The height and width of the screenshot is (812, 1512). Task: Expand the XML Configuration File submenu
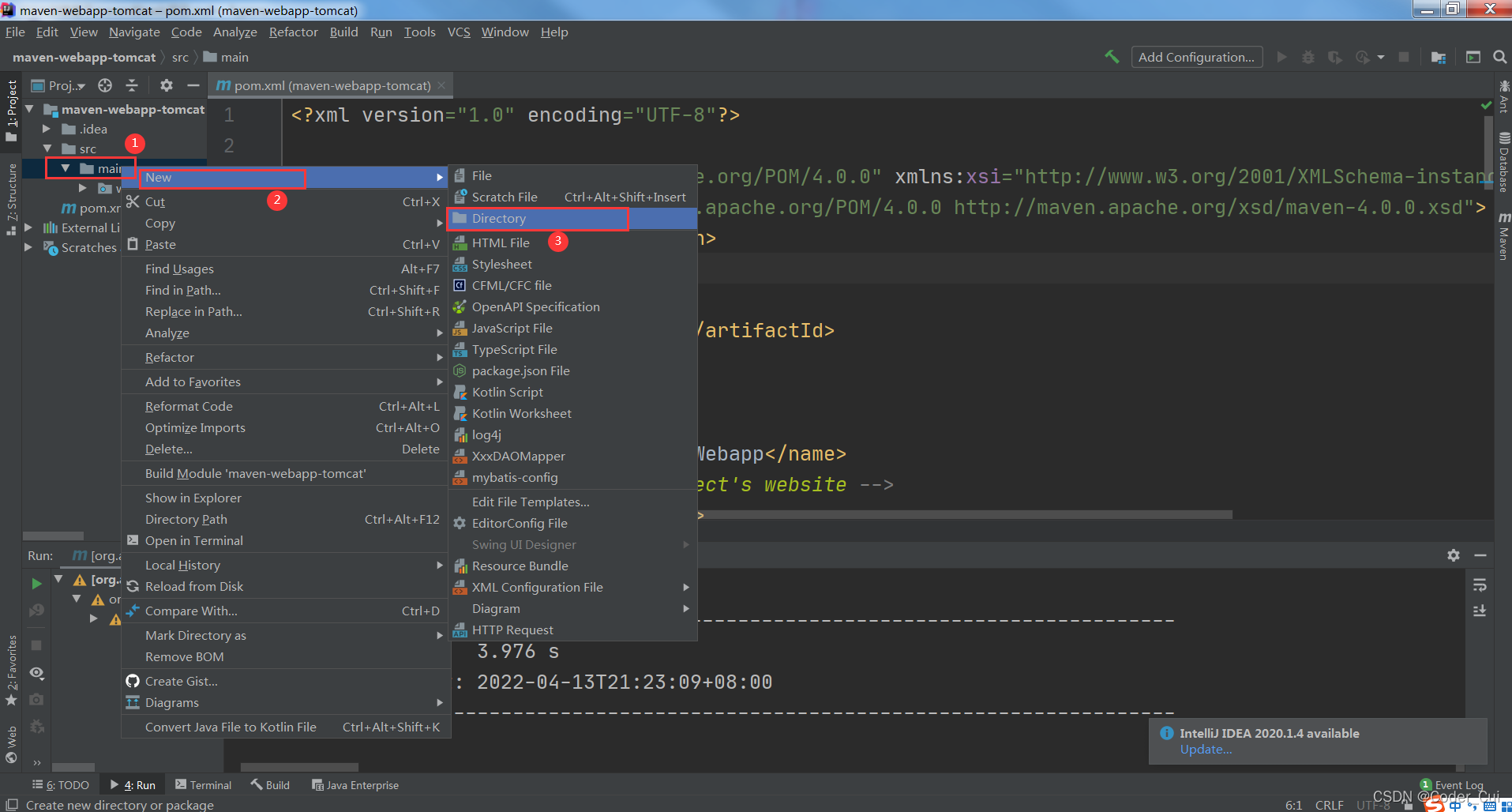coord(574,587)
